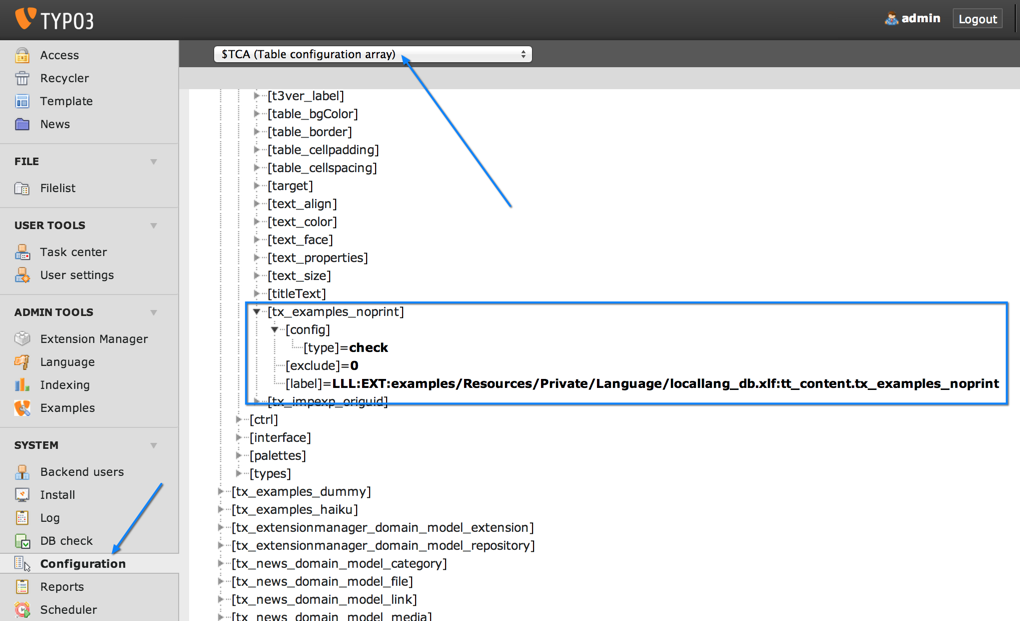The image size is (1020, 621).
Task: Click the Indexing module icon
Action: (22, 385)
